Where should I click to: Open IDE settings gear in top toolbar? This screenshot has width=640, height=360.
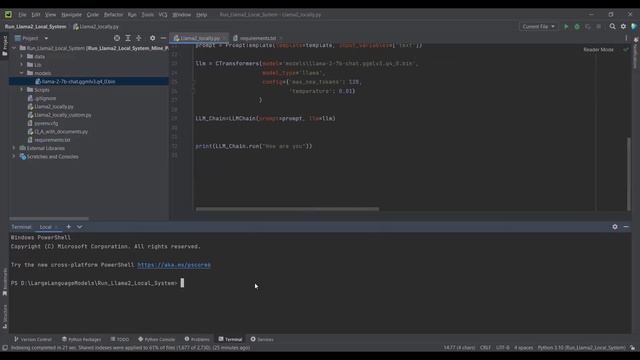coord(623,27)
